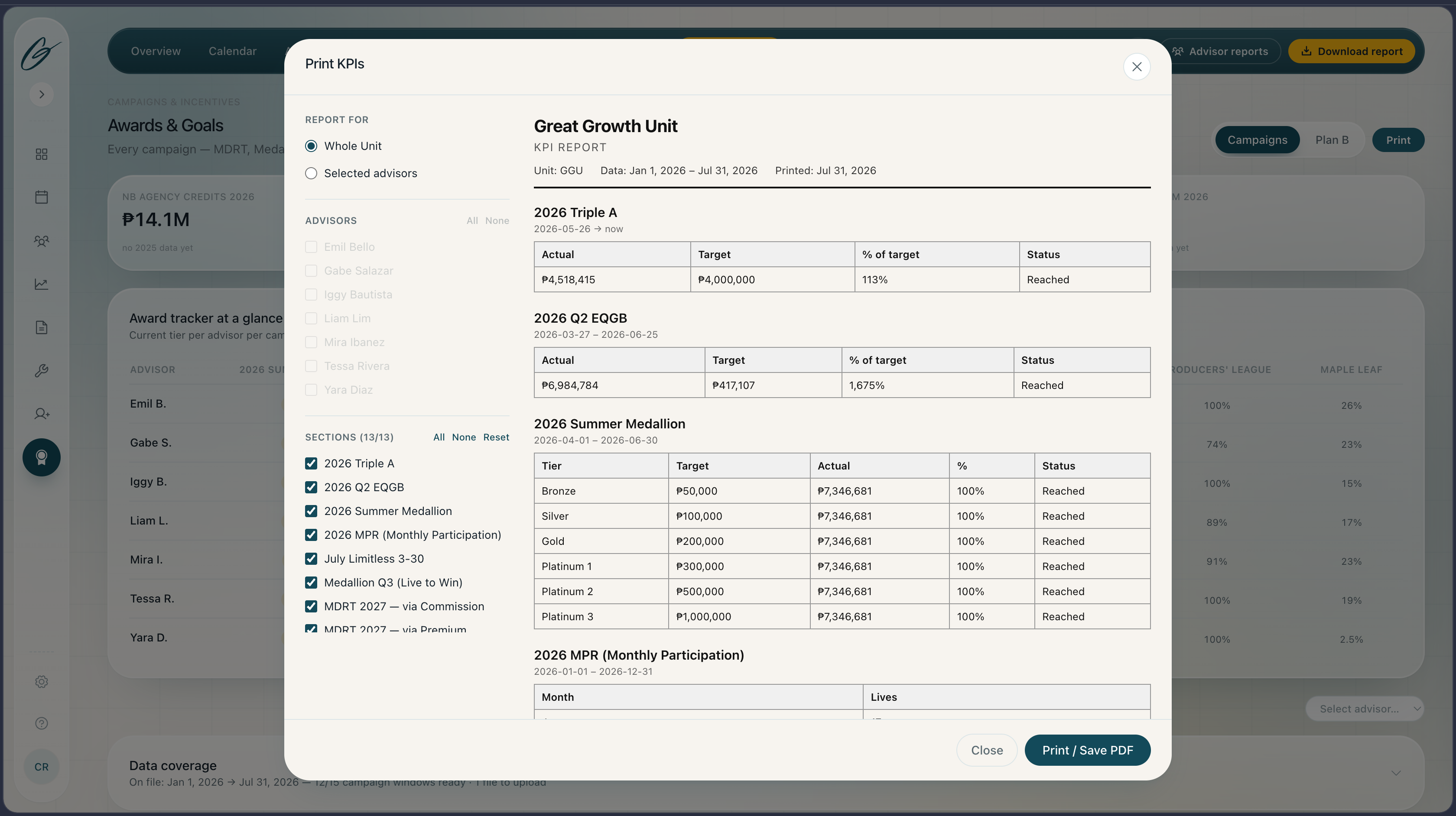This screenshot has height=816, width=1456.
Task: Click the Print button behind the dialog
Action: 1398,139
